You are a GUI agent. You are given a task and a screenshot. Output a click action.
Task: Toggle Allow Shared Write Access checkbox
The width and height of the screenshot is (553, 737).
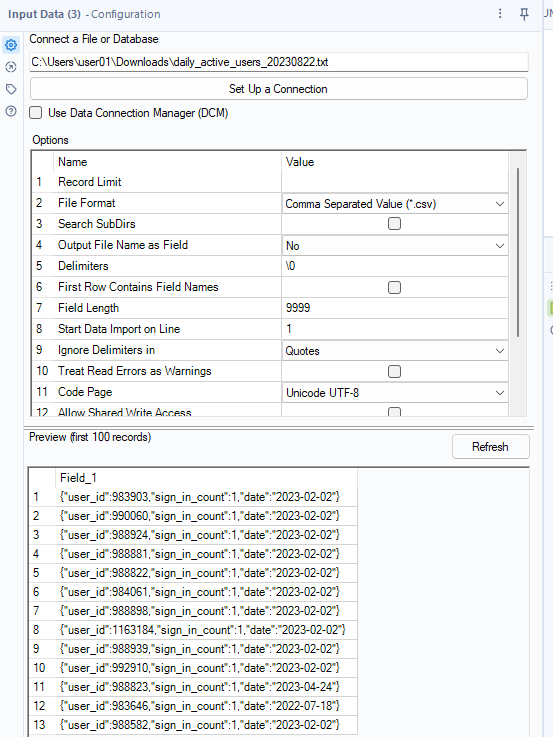(x=395, y=412)
